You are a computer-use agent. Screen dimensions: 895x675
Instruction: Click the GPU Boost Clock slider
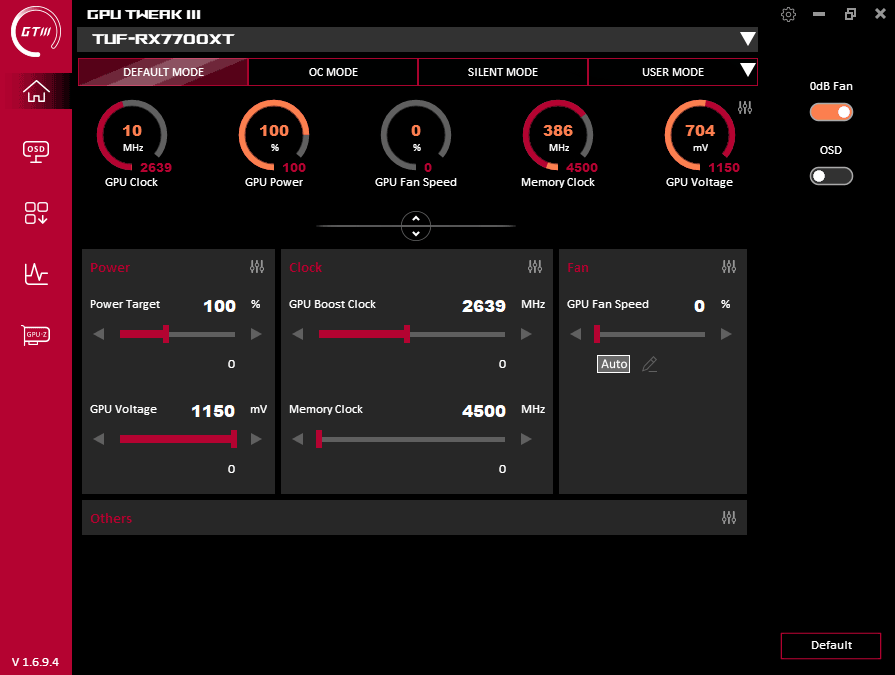(412, 334)
